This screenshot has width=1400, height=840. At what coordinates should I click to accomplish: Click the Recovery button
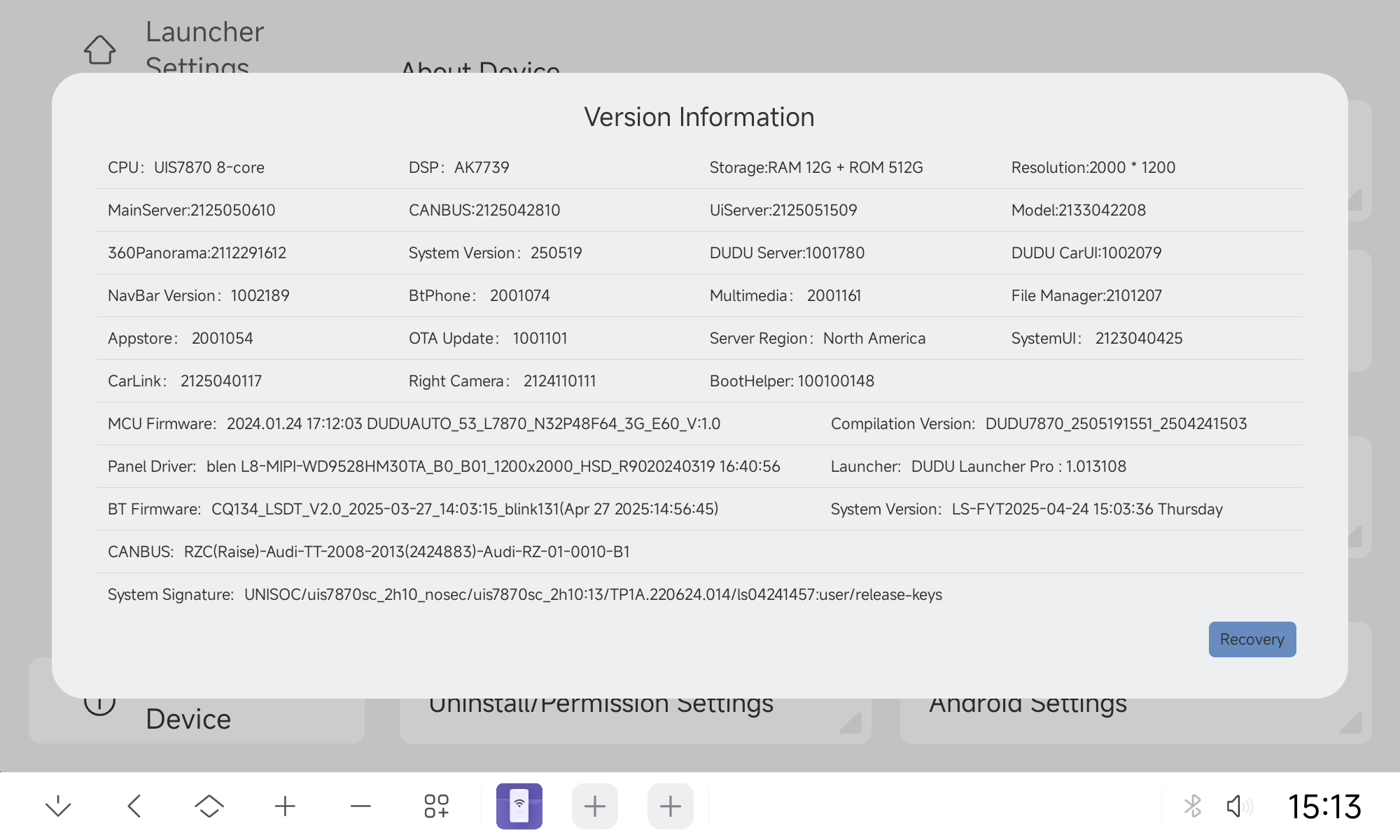click(1252, 639)
